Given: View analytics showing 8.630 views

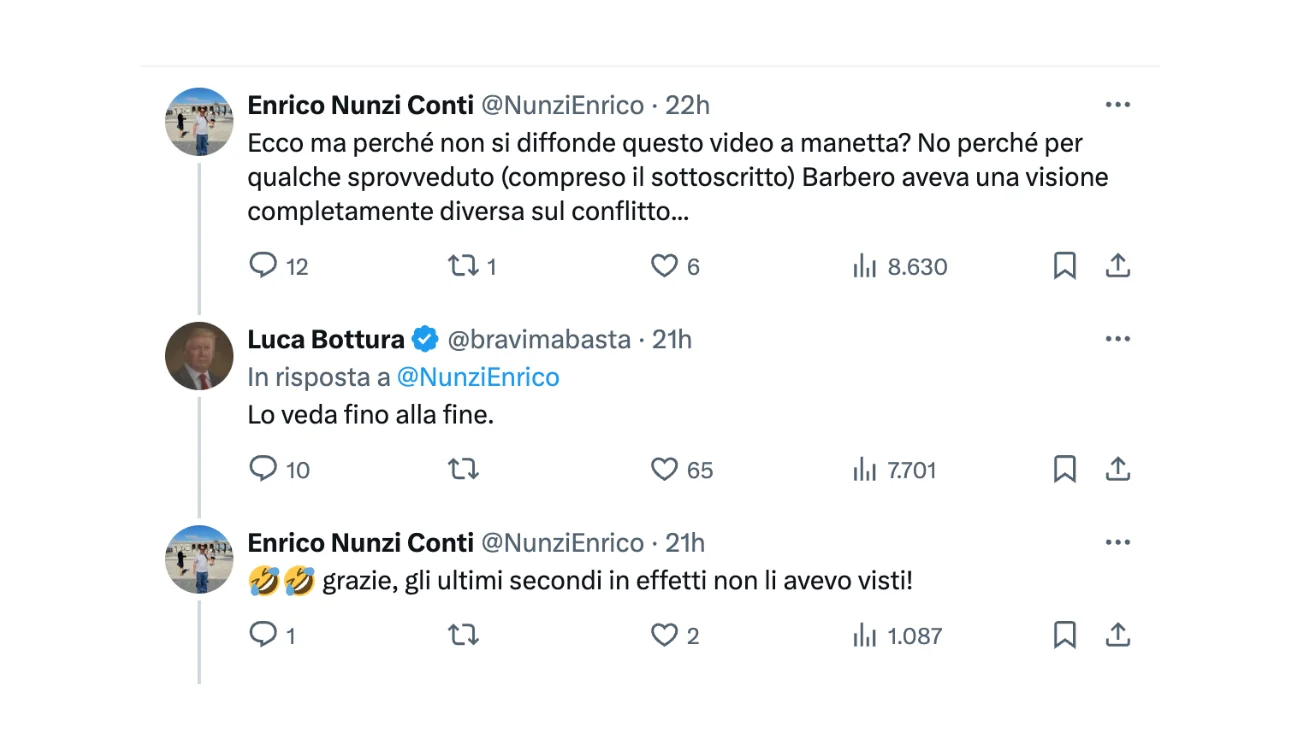Looking at the screenshot, I should click(865, 266).
